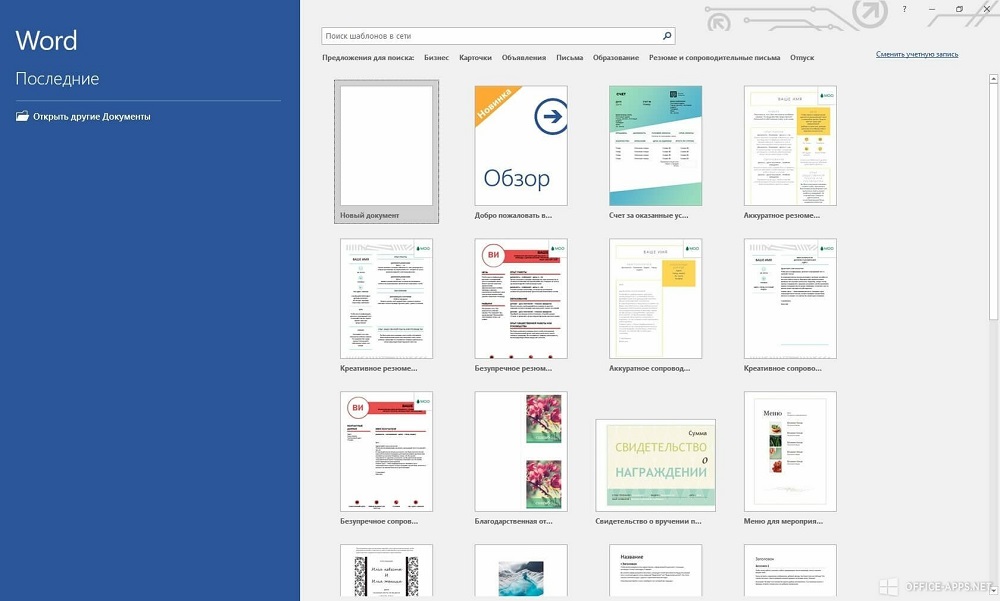Open the Безупречное резюме template

pyautogui.click(x=521, y=299)
